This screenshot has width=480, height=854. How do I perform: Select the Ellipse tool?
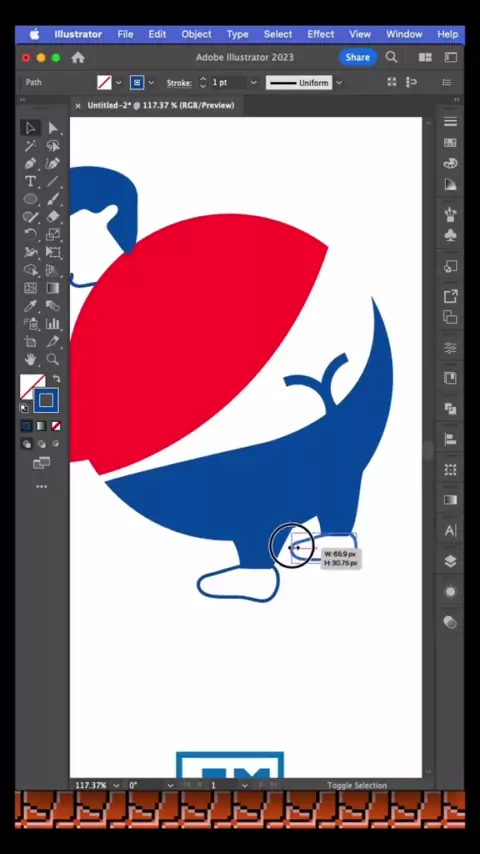31,199
